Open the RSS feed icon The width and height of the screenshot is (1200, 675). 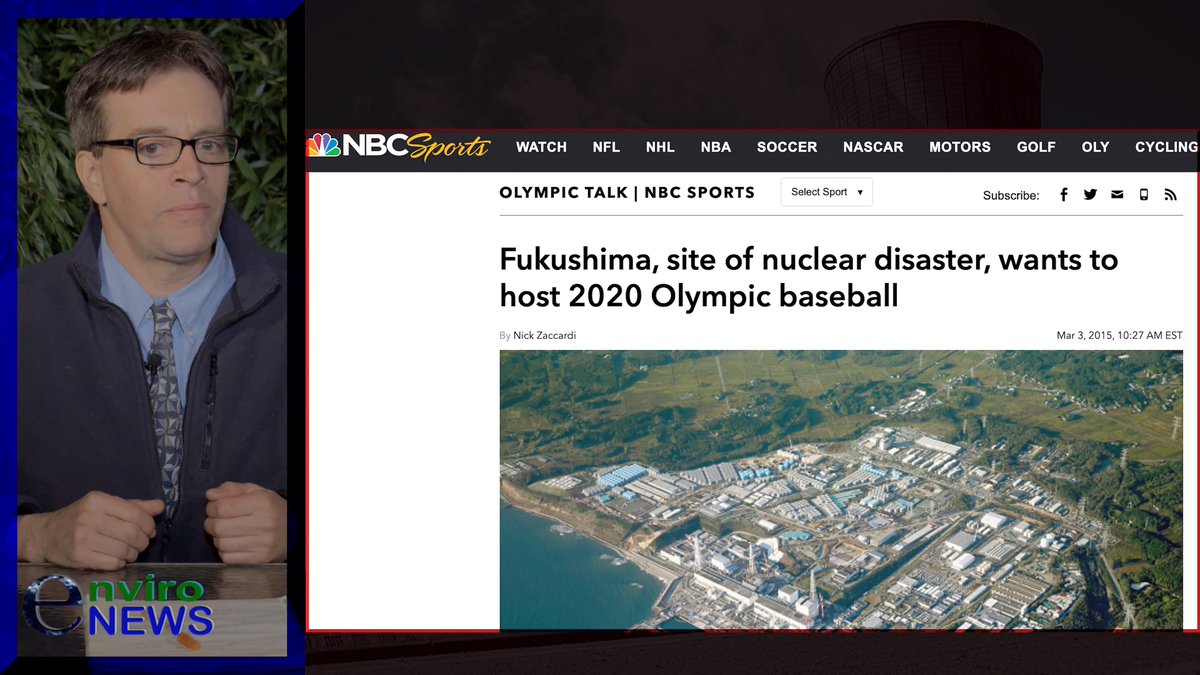click(1170, 194)
